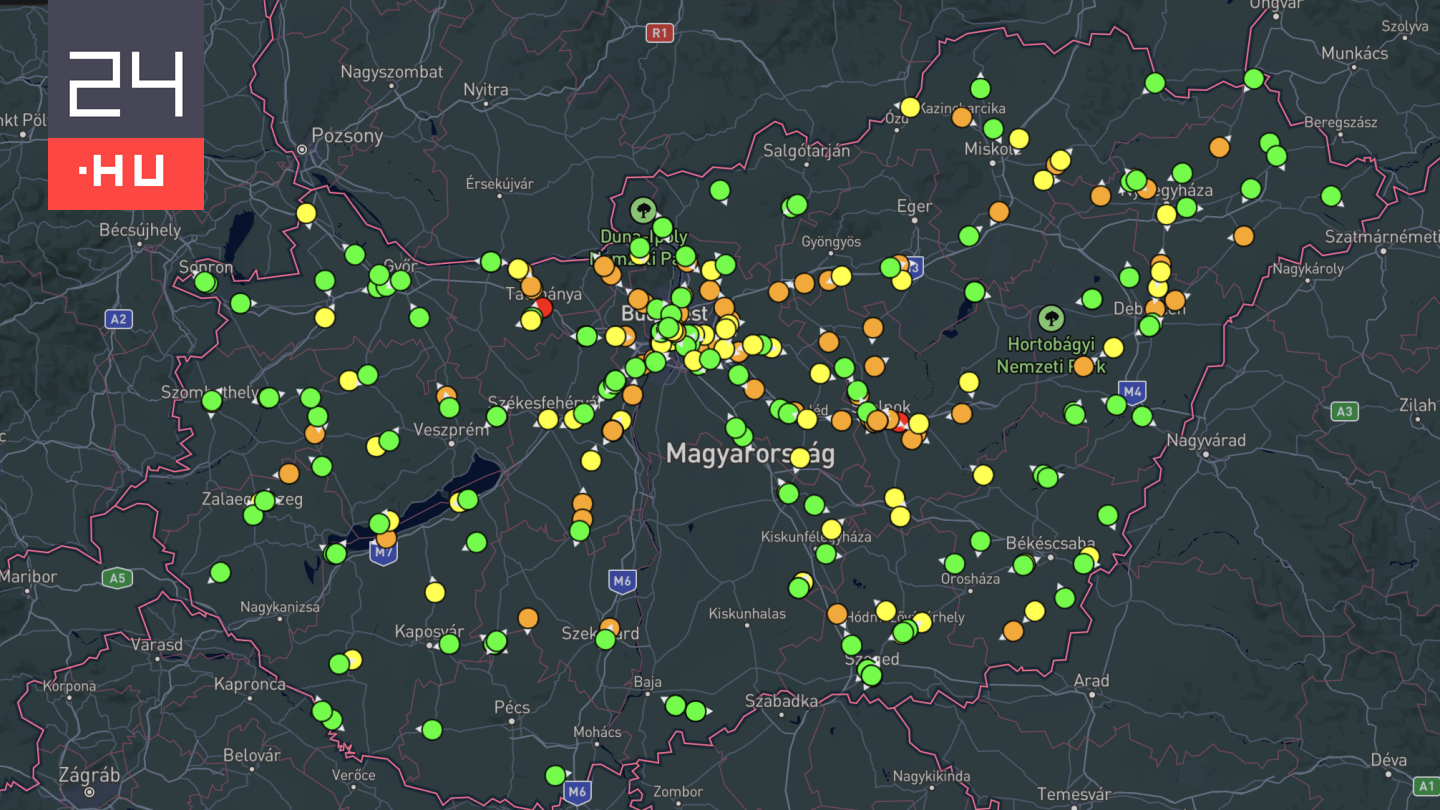Click the A2 highway shield
Image resolution: width=1440 pixels, height=810 pixels.
pyautogui.click(x=118, y=319)
